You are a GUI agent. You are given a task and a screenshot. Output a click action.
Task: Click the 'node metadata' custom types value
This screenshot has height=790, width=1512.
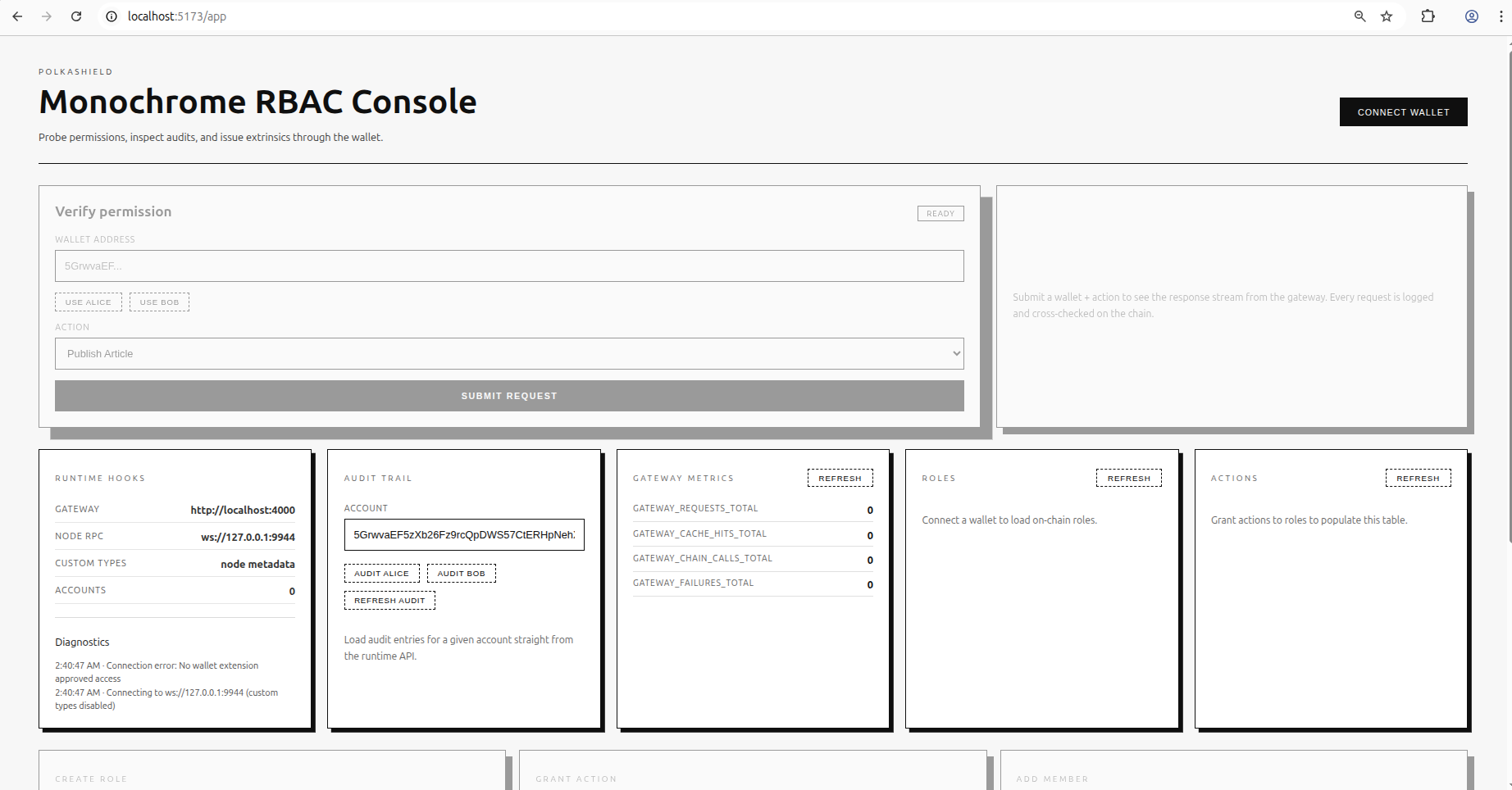click(x=257, y=565)
